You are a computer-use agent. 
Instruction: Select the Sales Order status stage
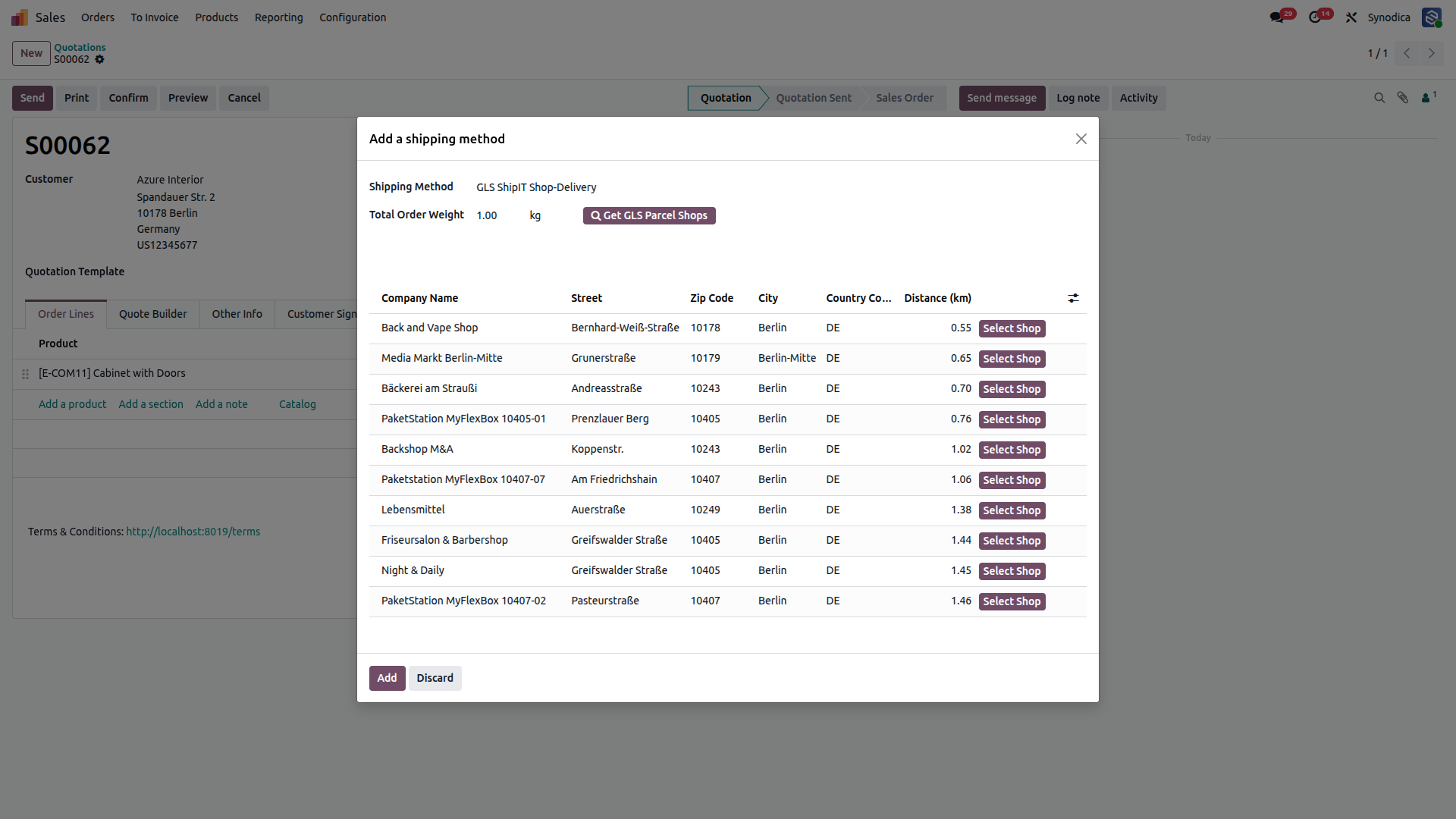pyautogui.click(x=904, y=98)
